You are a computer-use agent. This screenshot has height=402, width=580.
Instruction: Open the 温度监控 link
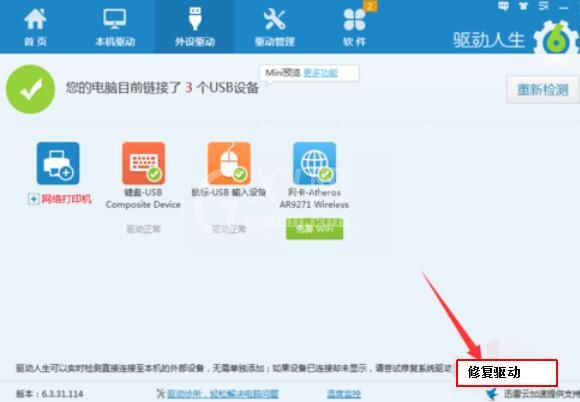tap(344, 394)
